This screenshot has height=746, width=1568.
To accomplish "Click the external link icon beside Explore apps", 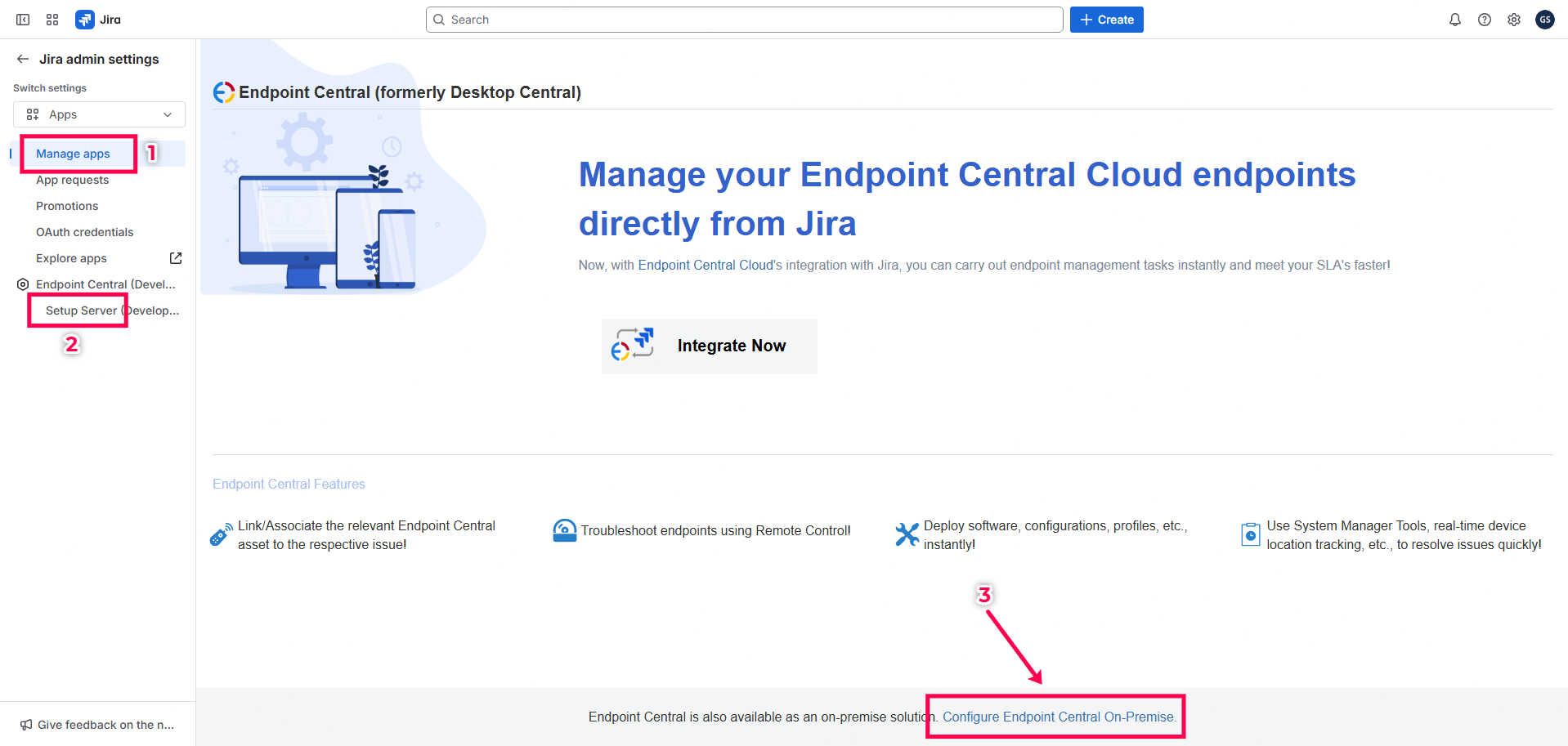I will click(176, 258).
